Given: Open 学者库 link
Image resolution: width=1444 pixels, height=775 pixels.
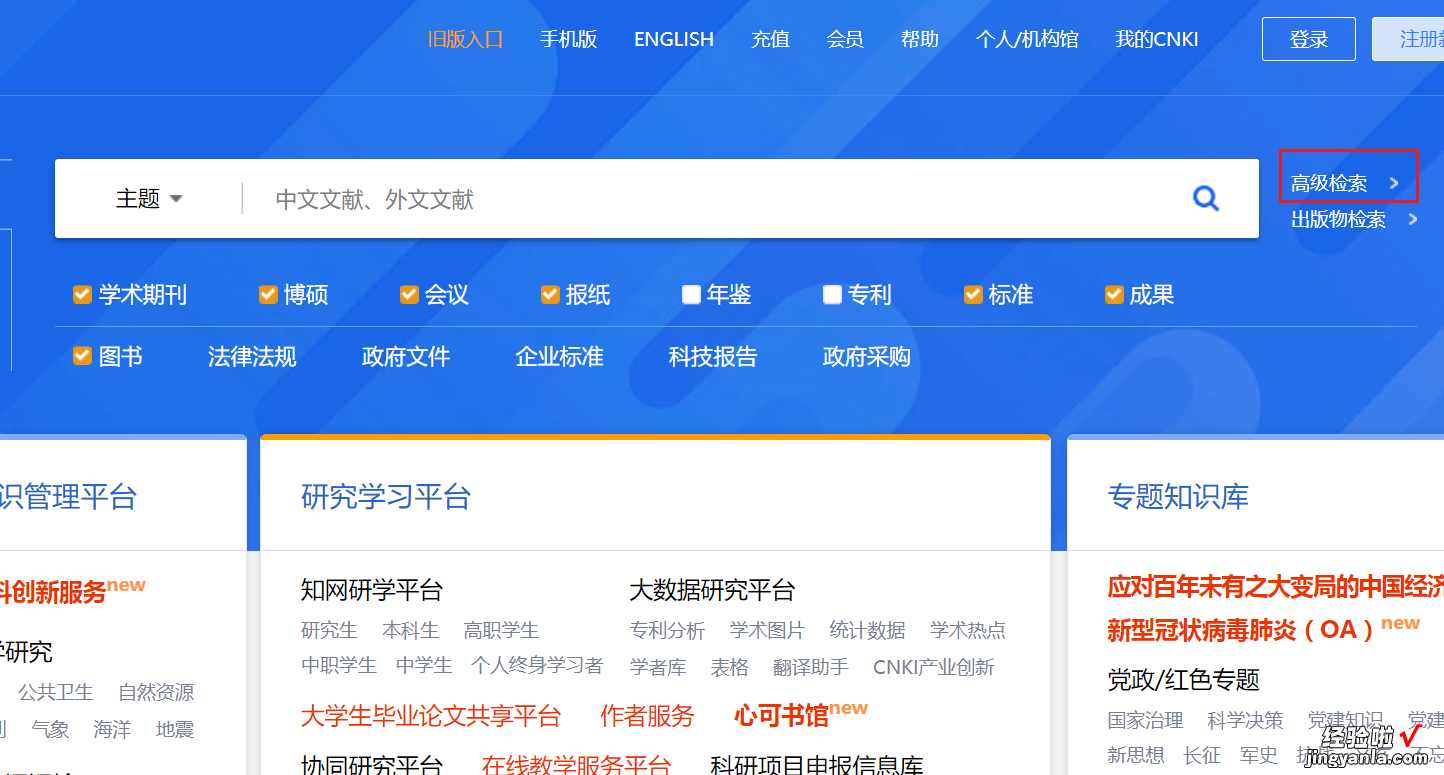Looking at the screenshot, I should tap(658, 667).
